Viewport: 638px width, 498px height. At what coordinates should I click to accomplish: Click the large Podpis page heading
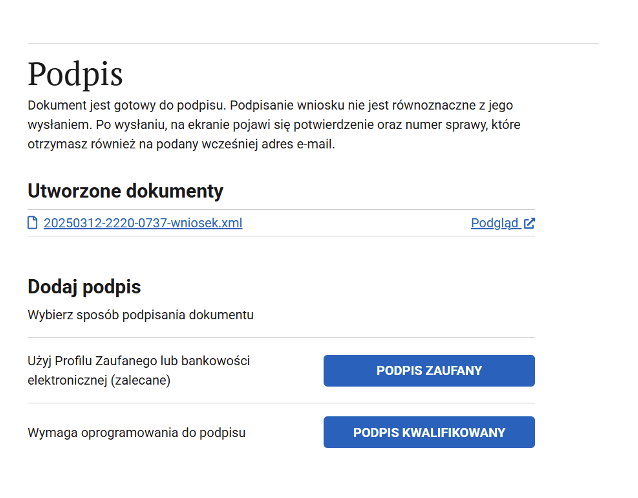(75, 75)
